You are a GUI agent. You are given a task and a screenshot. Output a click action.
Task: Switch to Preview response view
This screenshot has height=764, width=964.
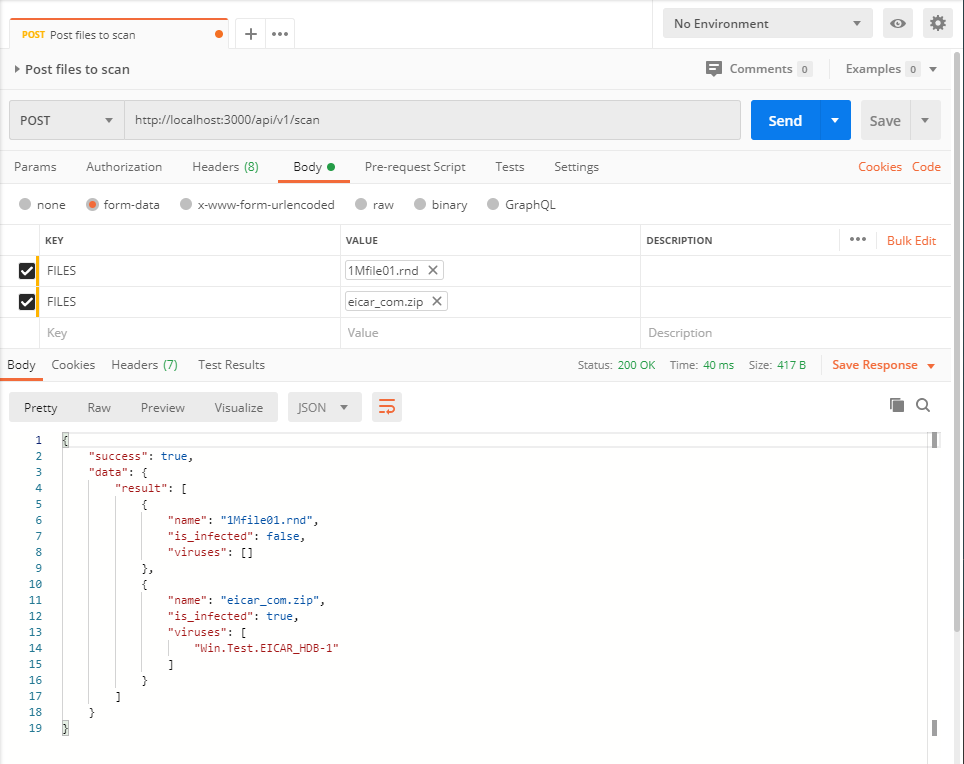162,408
